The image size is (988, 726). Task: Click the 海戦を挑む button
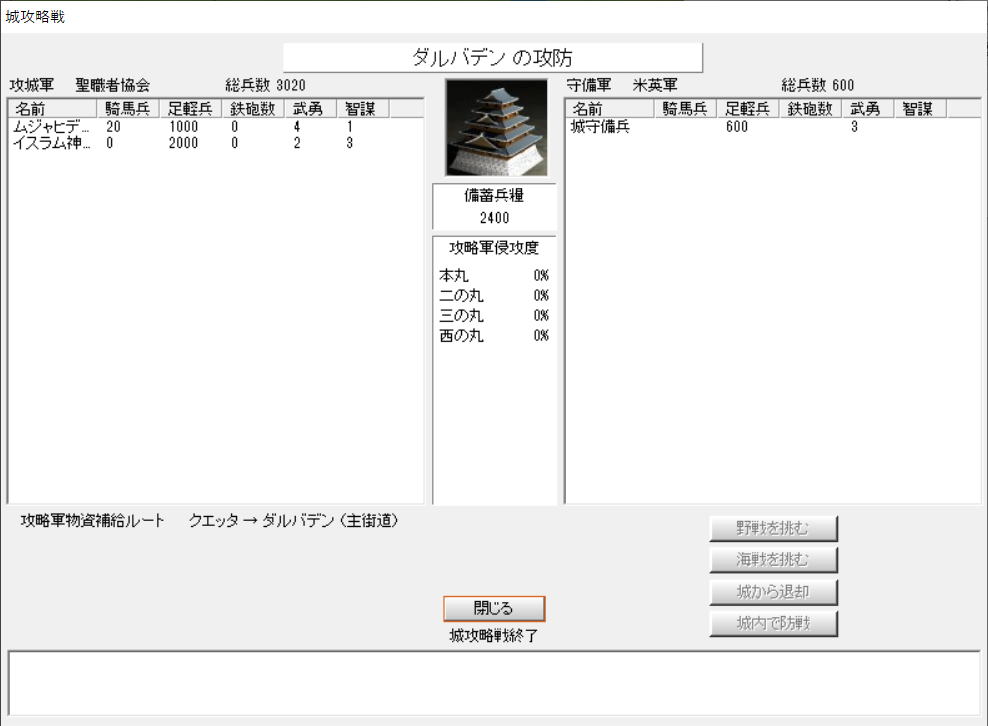tap(773, 561)
